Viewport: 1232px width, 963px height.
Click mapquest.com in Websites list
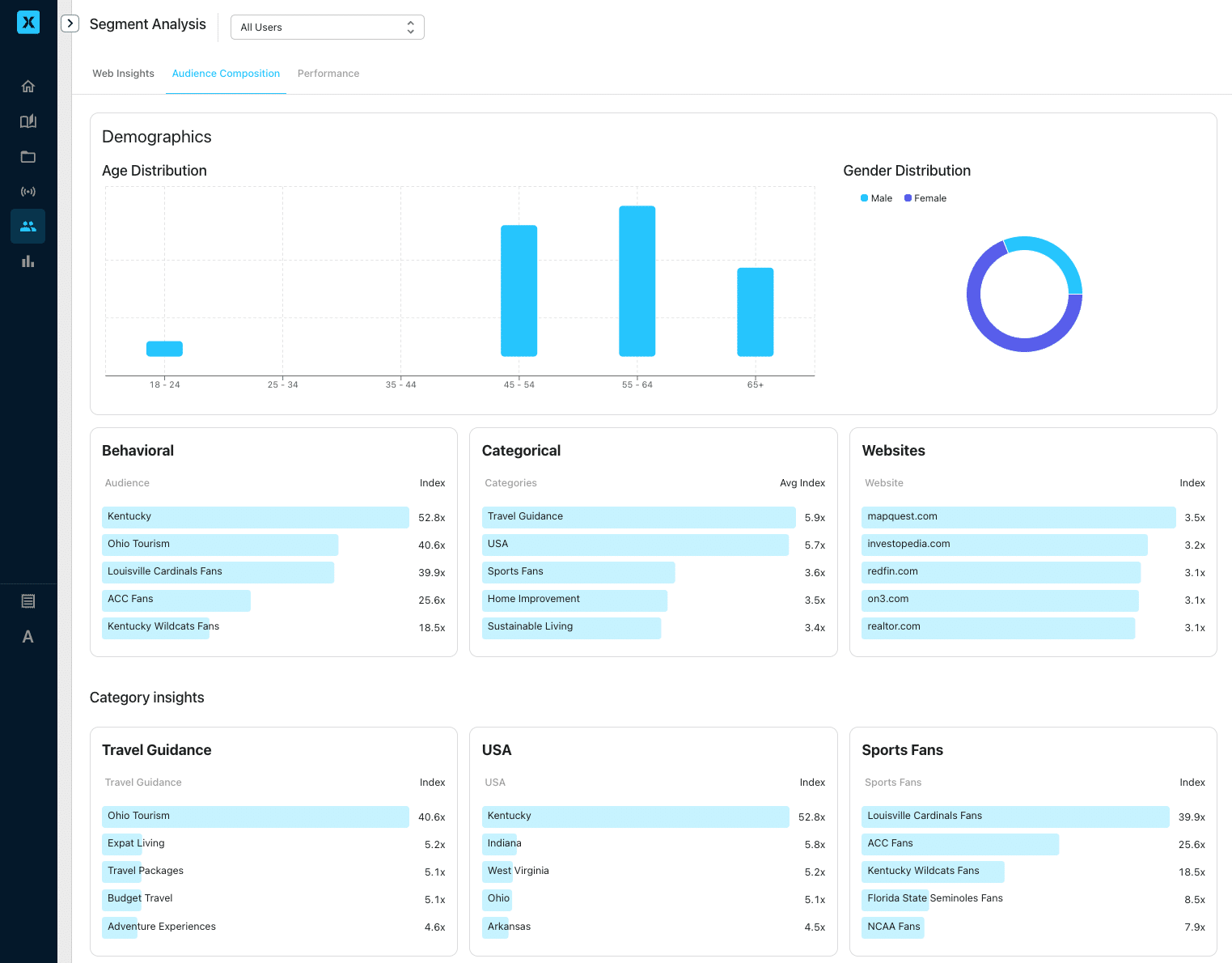pos(1018,517)
